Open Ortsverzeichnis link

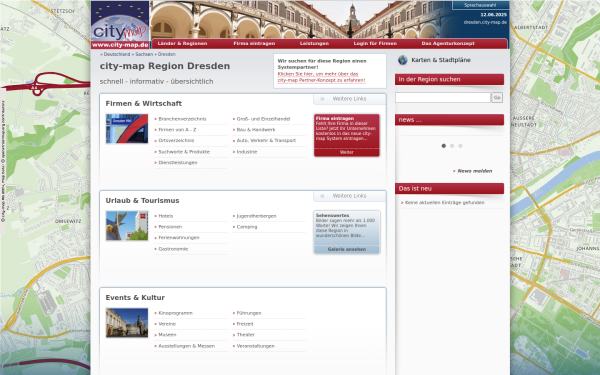click(176, 140)
